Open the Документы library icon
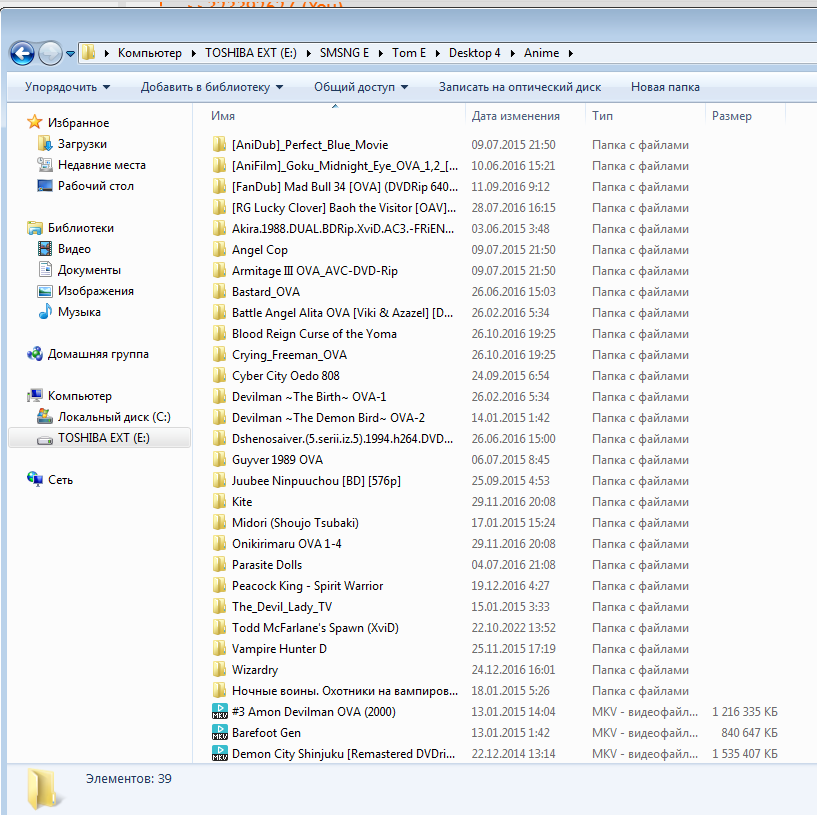 click(45, 269)
